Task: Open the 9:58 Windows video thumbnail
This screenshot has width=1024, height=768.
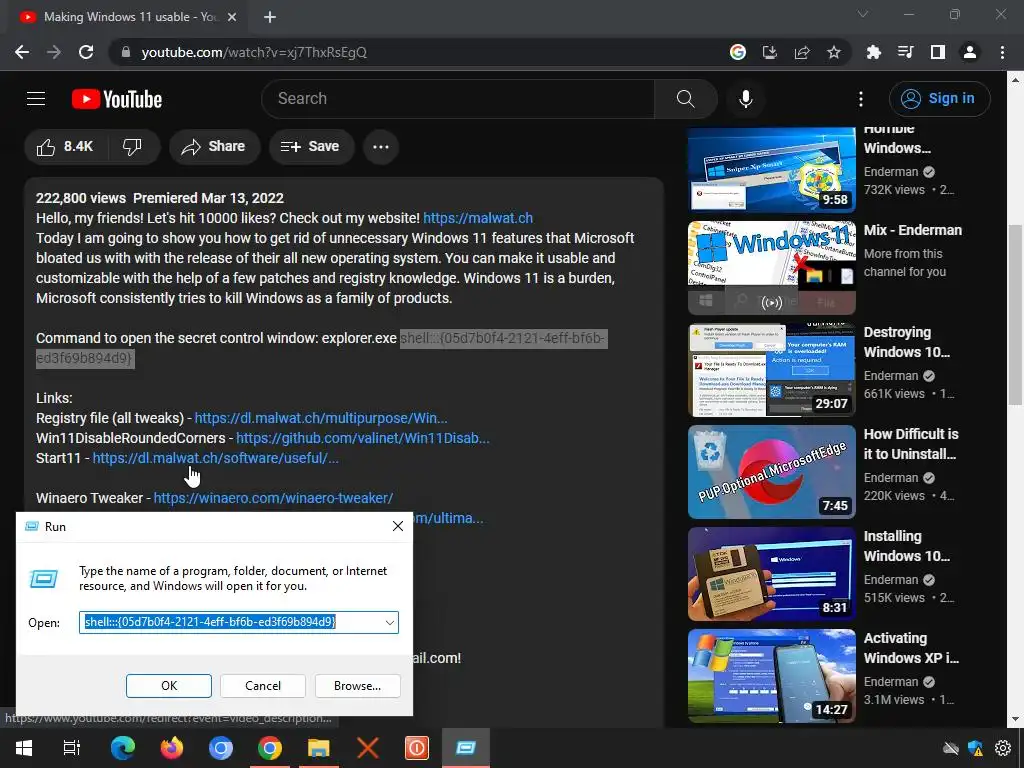Action: [772, 170]
